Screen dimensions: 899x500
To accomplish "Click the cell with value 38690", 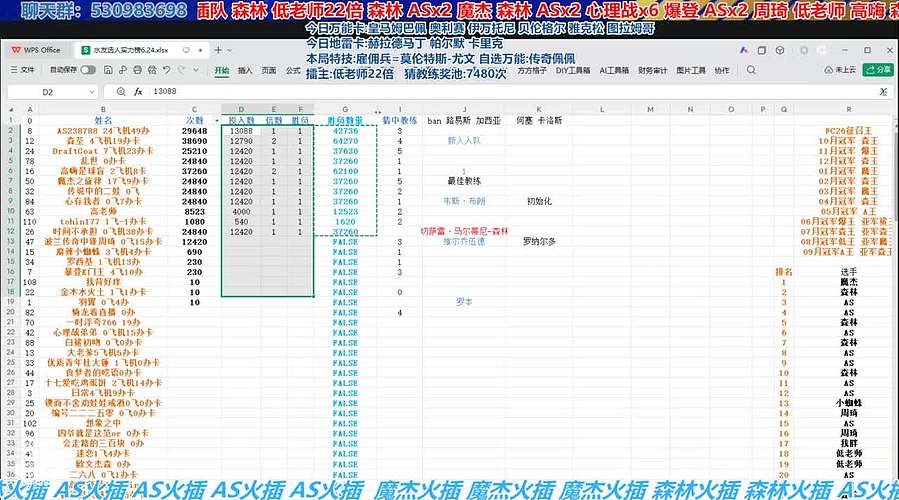I will (x=194, y=140).
